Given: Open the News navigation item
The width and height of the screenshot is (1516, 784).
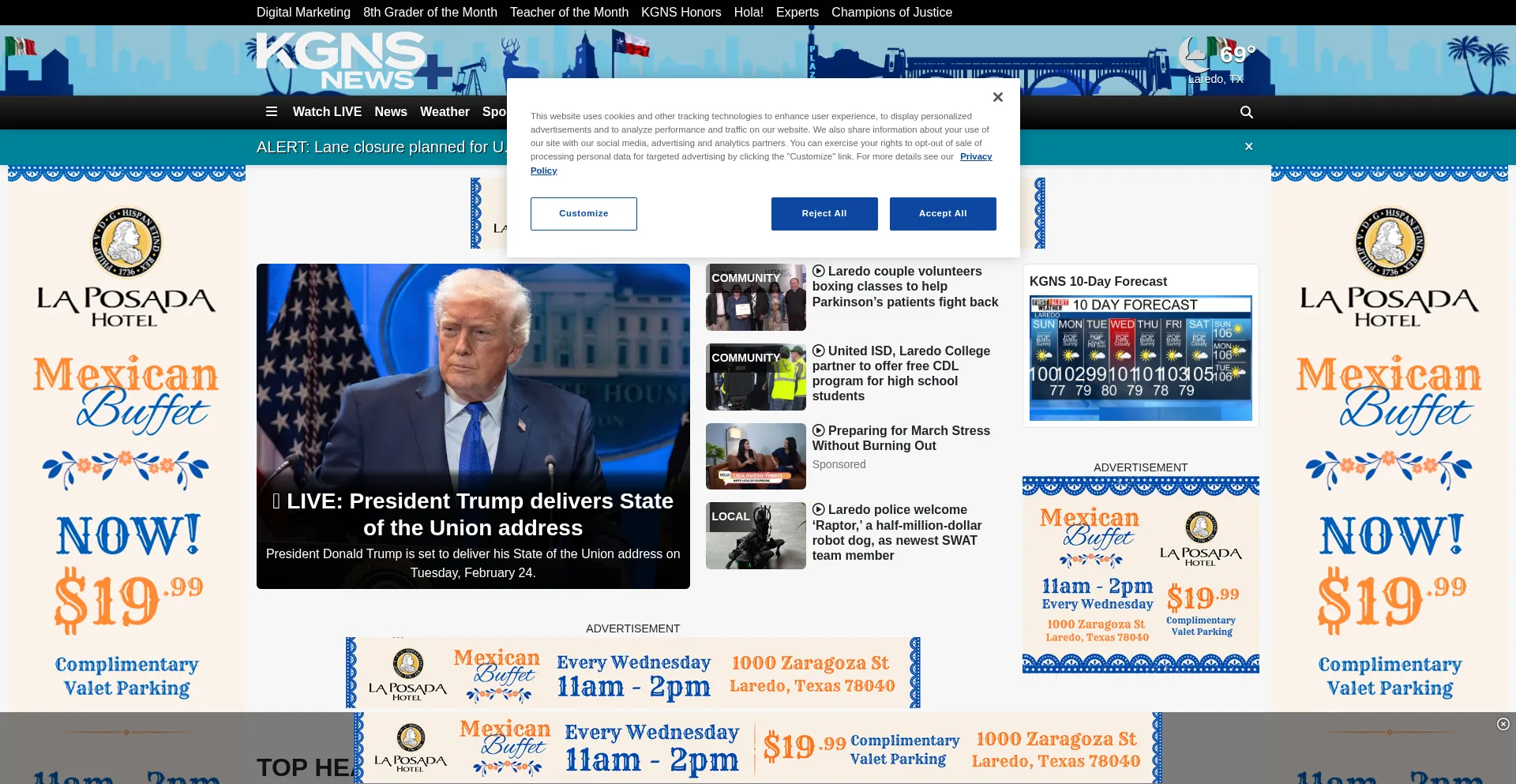Looking at the screenshot, I should (391, 112).
